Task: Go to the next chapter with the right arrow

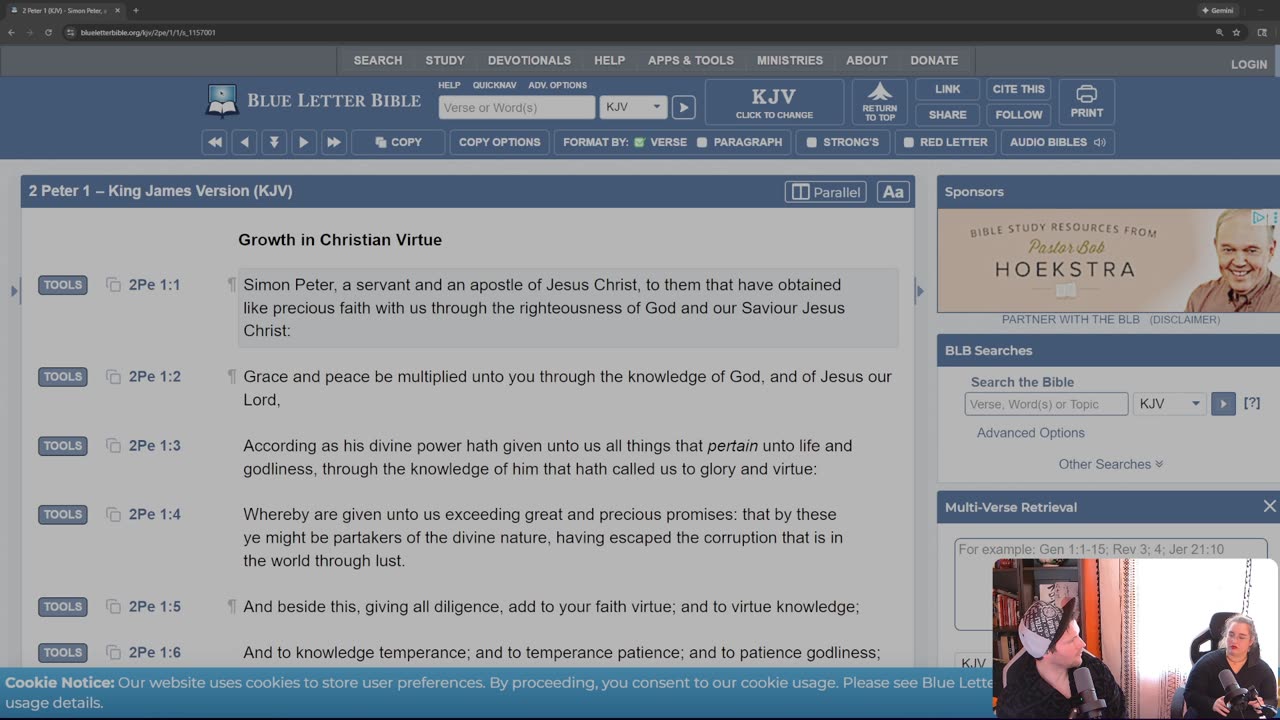Action: [304, 142]
